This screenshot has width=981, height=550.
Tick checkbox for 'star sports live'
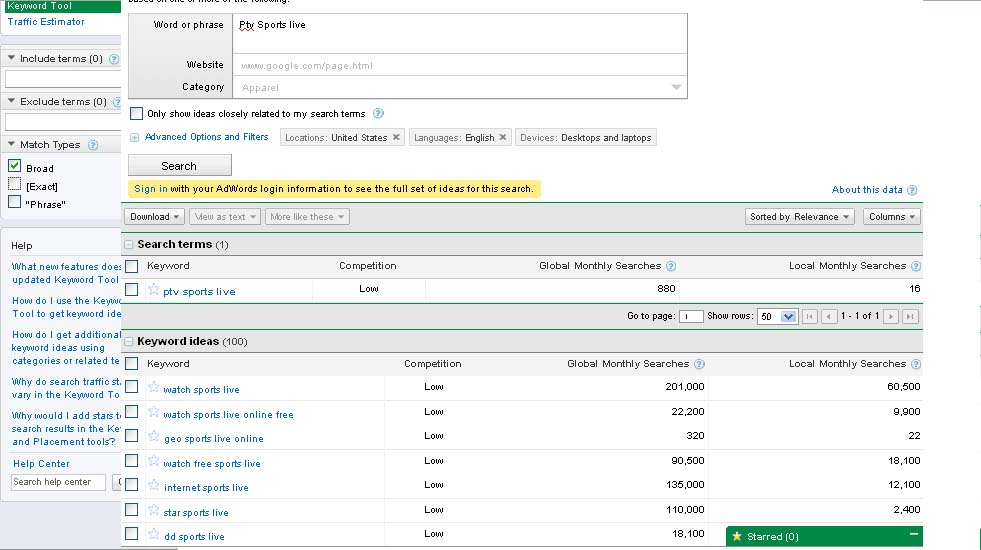(131, 510)
